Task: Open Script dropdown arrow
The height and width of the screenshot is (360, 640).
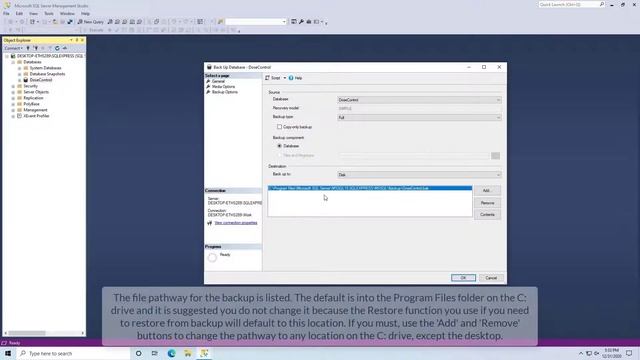Action: pos(284,78)
